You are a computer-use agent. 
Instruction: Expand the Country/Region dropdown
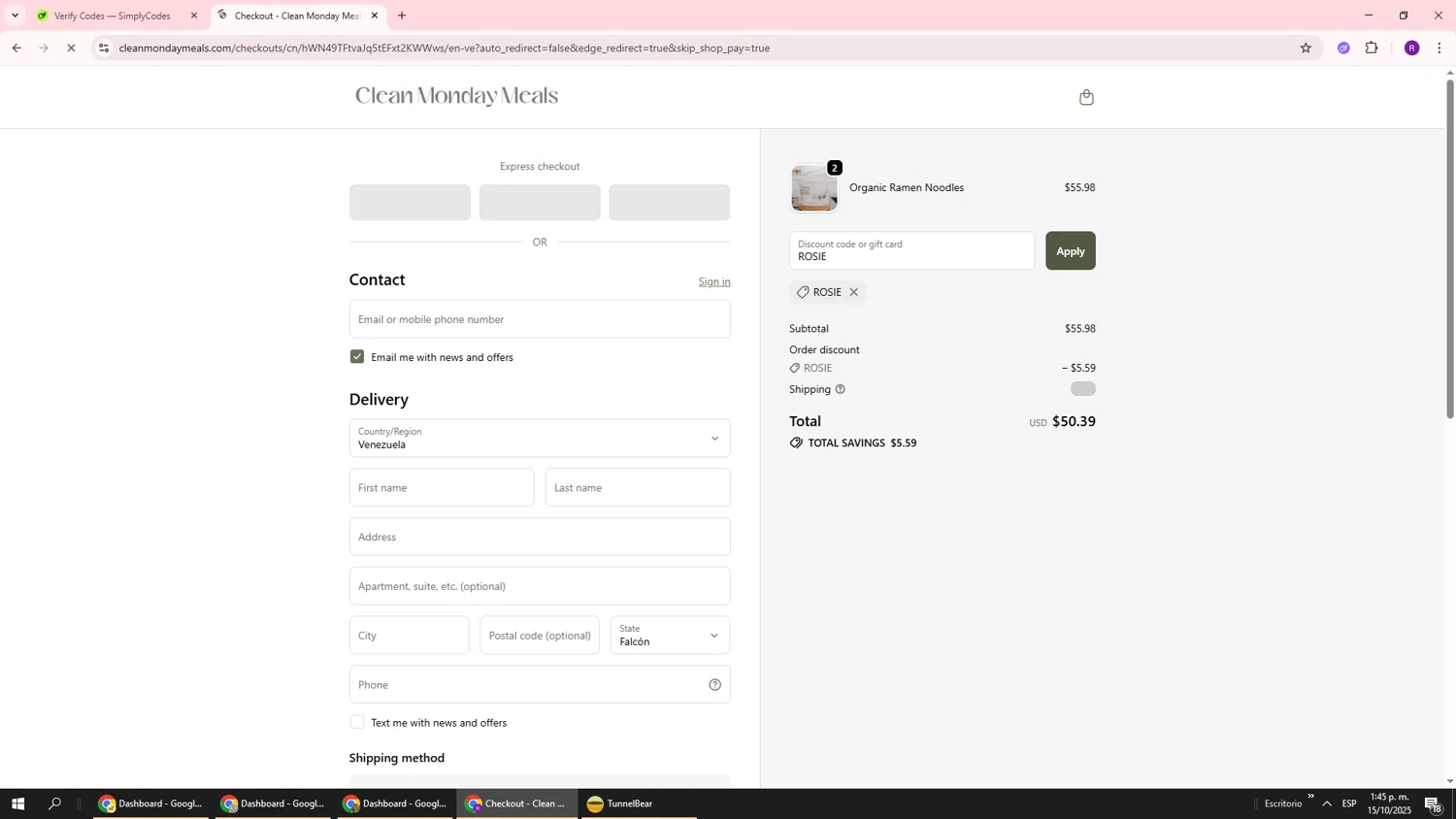pos(540,439)
